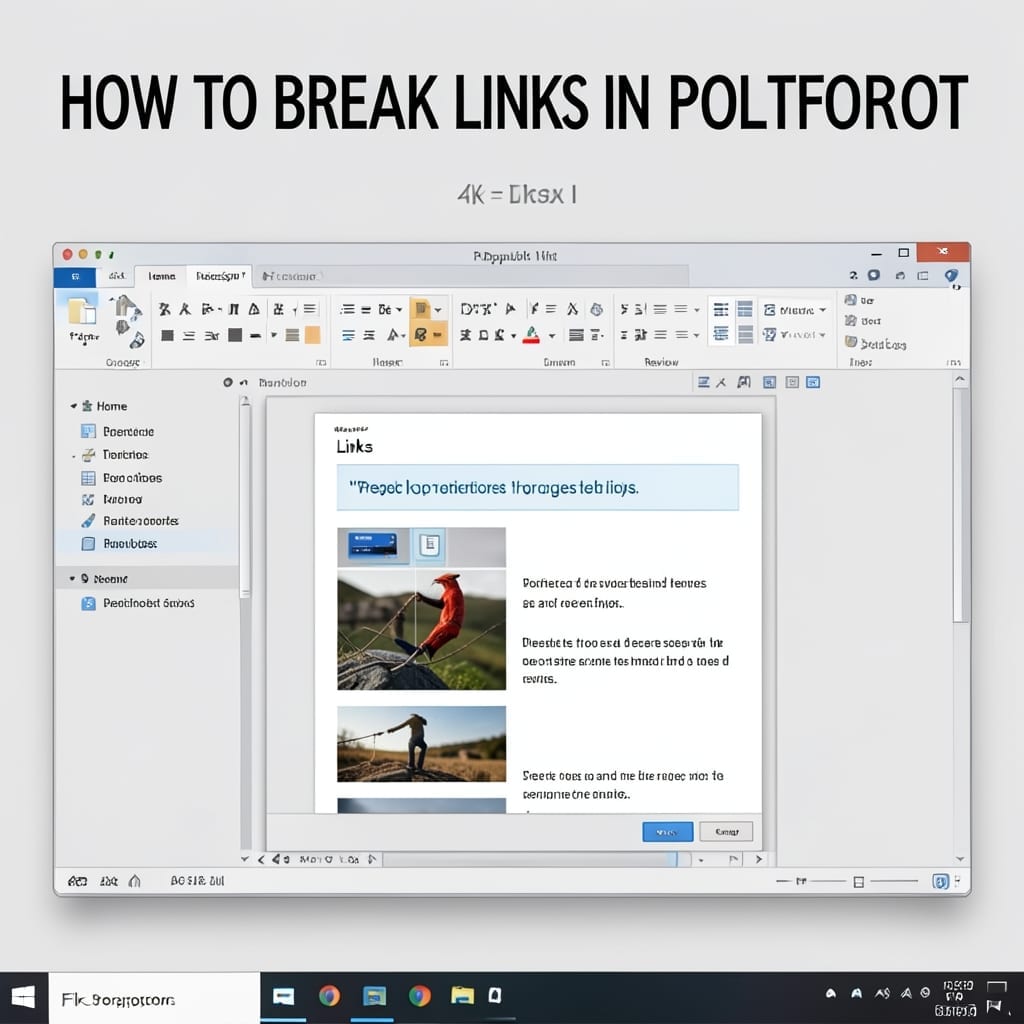Click thumbnail of person in red coat
This screenshot has width=1024, height=1024.
(x=421, y=630)
